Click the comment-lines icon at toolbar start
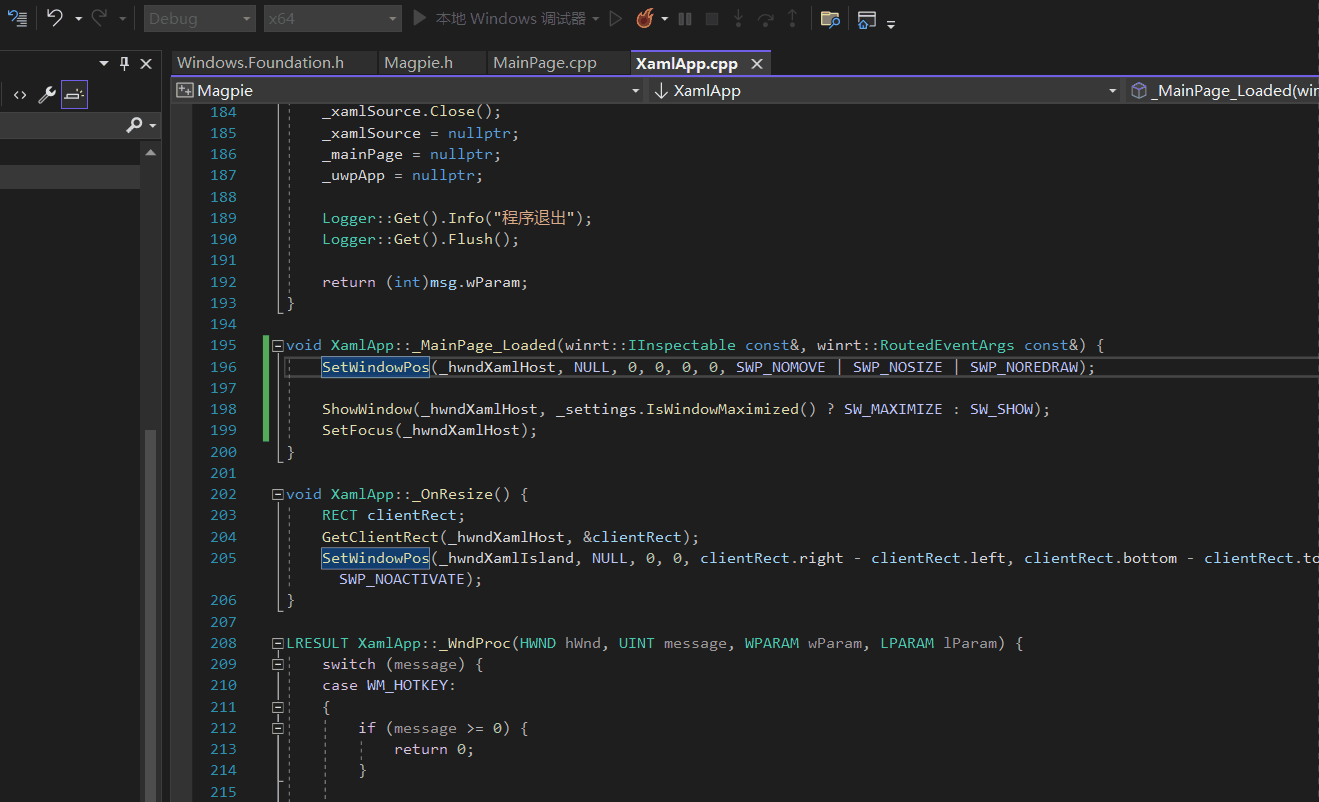This screenshot has width=1319, height=802. [x=18, y=18]
